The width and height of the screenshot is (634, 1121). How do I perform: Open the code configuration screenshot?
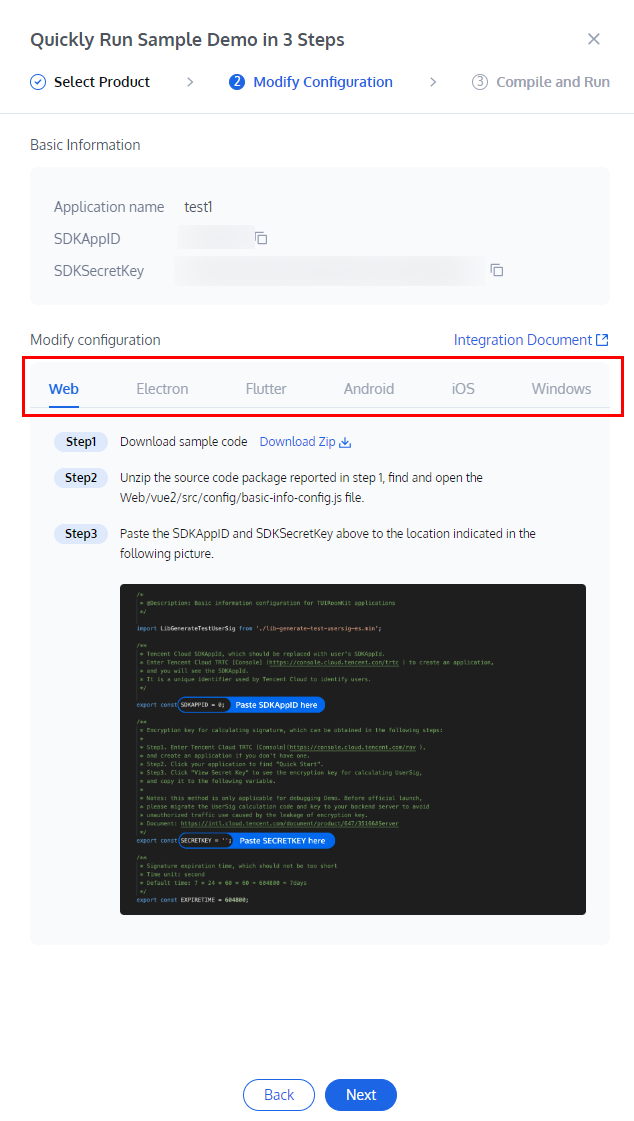click(x=353, y=749)
